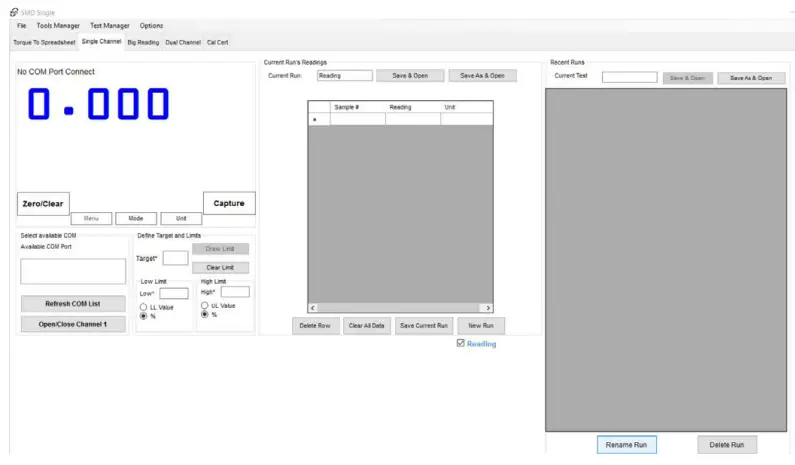Select the UL Value radio button
The image size is (795, 465).
click(x=205, y=306)
